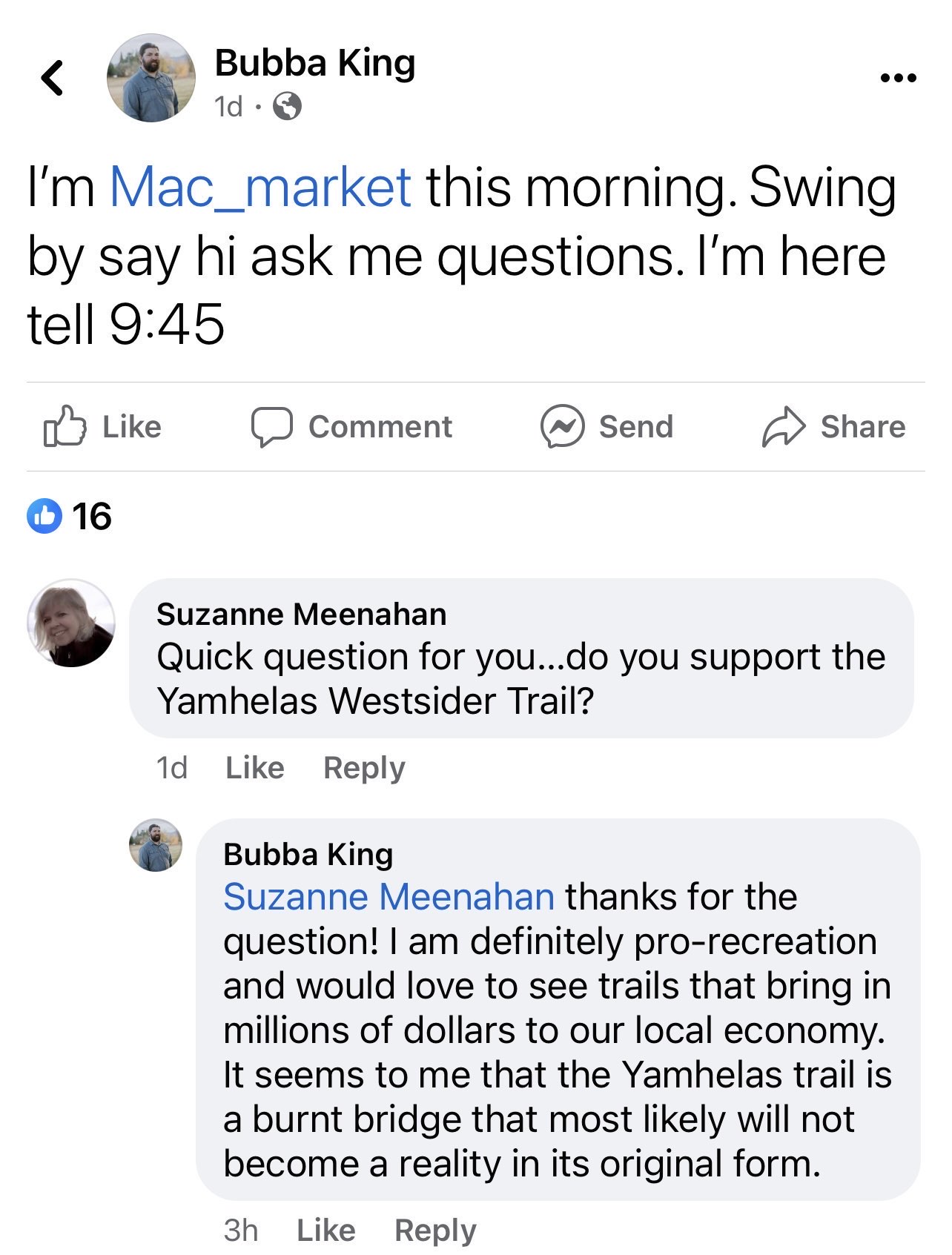This screenshot has width=952, height=1255.
Task: View the 16 reactions count
Action: [x=92, y=516]
